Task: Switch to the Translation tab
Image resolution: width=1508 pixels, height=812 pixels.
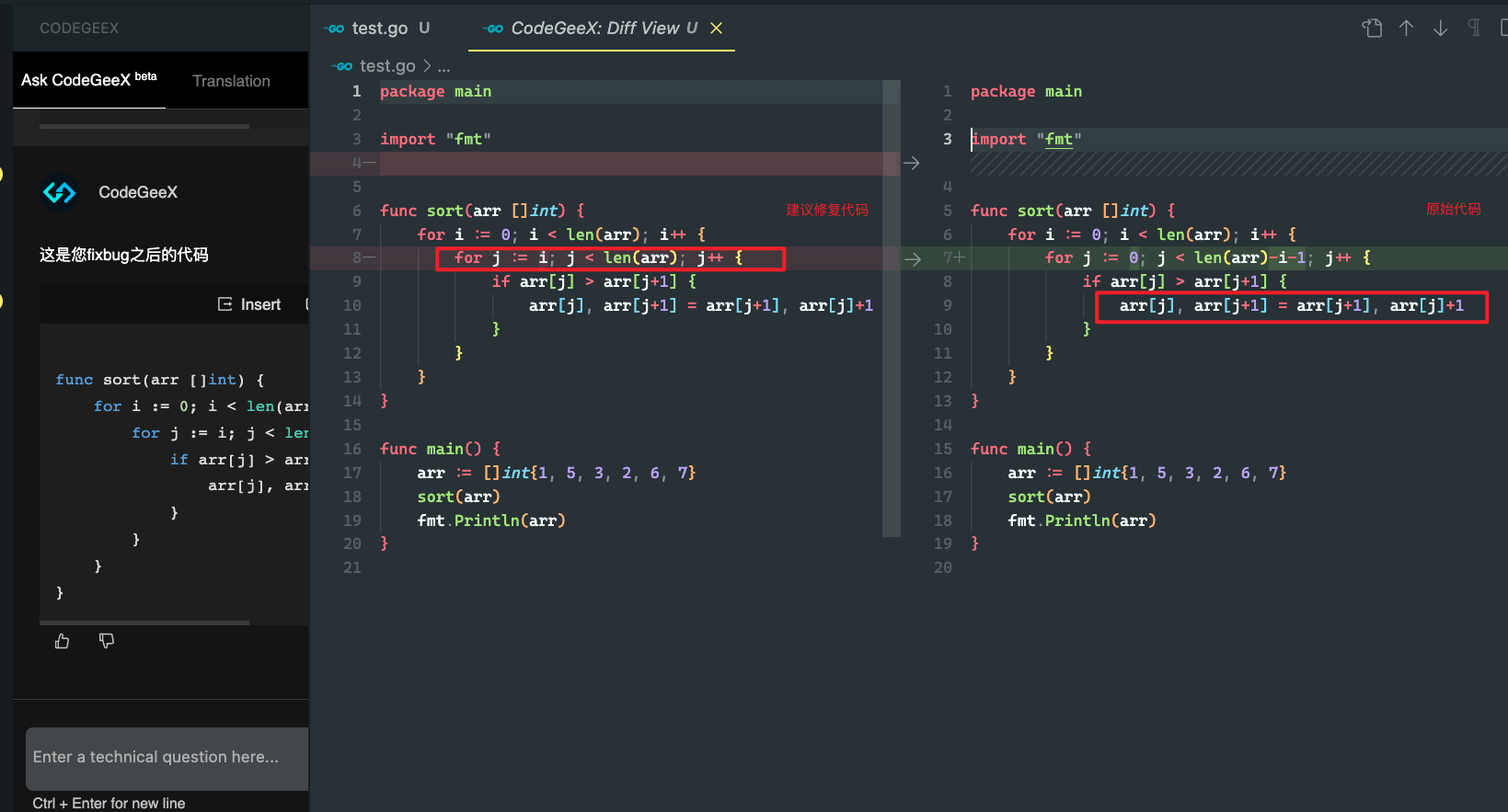Action: [x=231, y=81]
